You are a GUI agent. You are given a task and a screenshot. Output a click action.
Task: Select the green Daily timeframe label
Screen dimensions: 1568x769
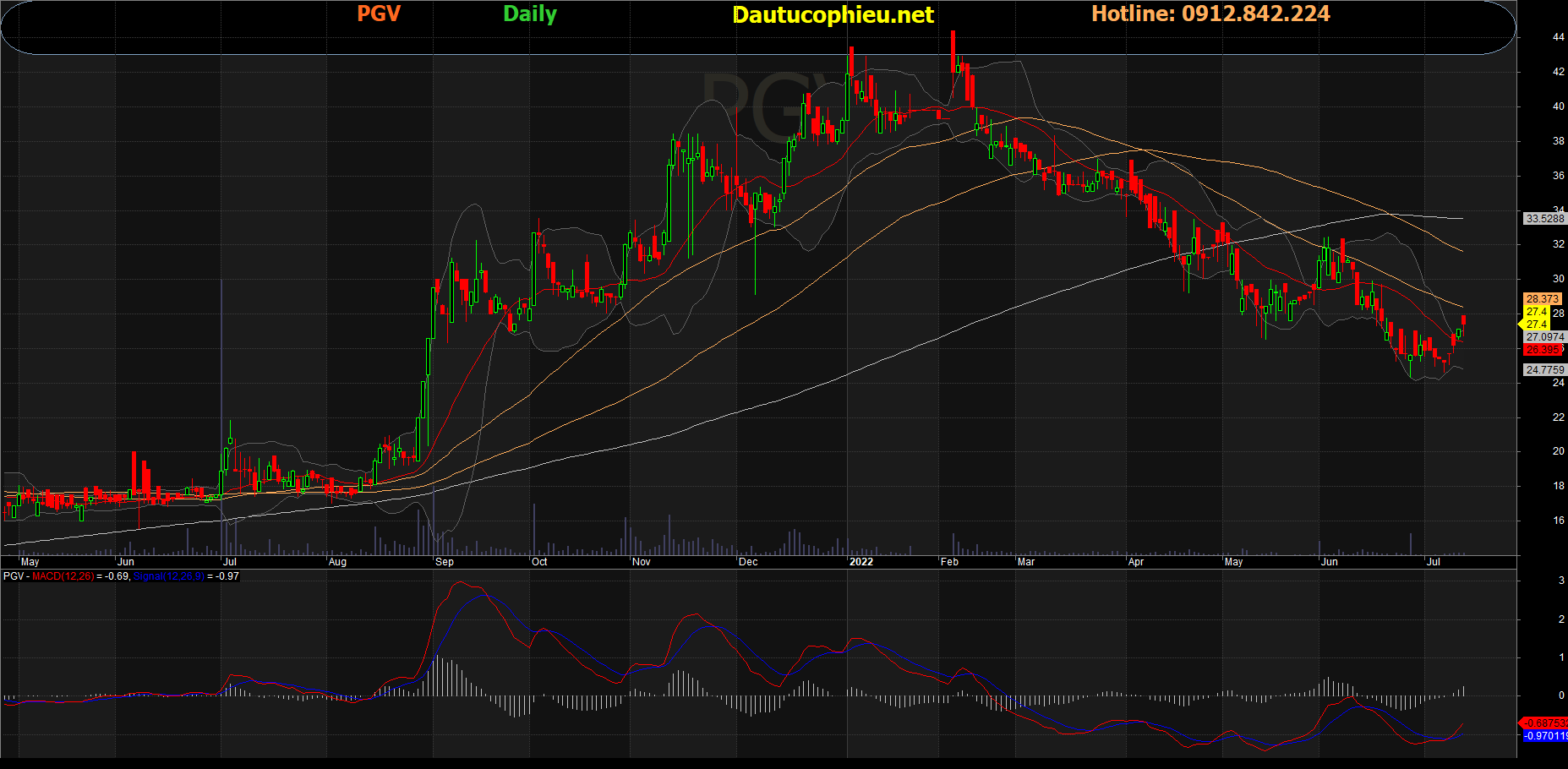click(x=530, y=14)
